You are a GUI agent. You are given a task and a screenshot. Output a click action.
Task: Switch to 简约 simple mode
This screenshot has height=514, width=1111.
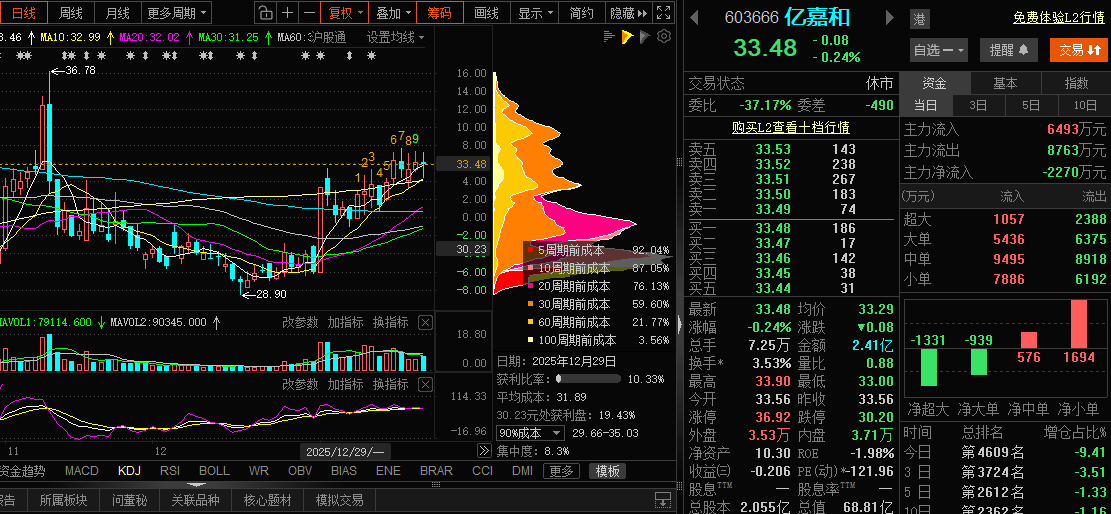tap(582, 12)
